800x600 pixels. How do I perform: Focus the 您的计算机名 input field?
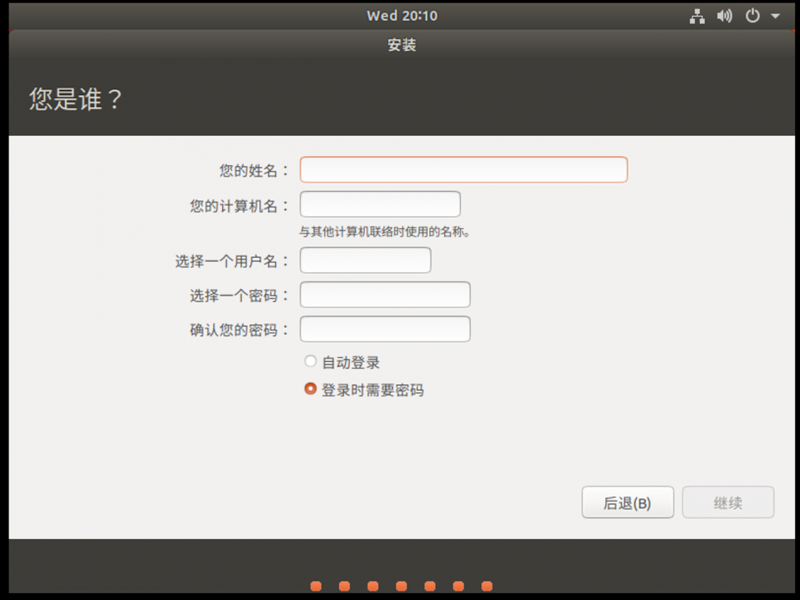pos(380,205)
